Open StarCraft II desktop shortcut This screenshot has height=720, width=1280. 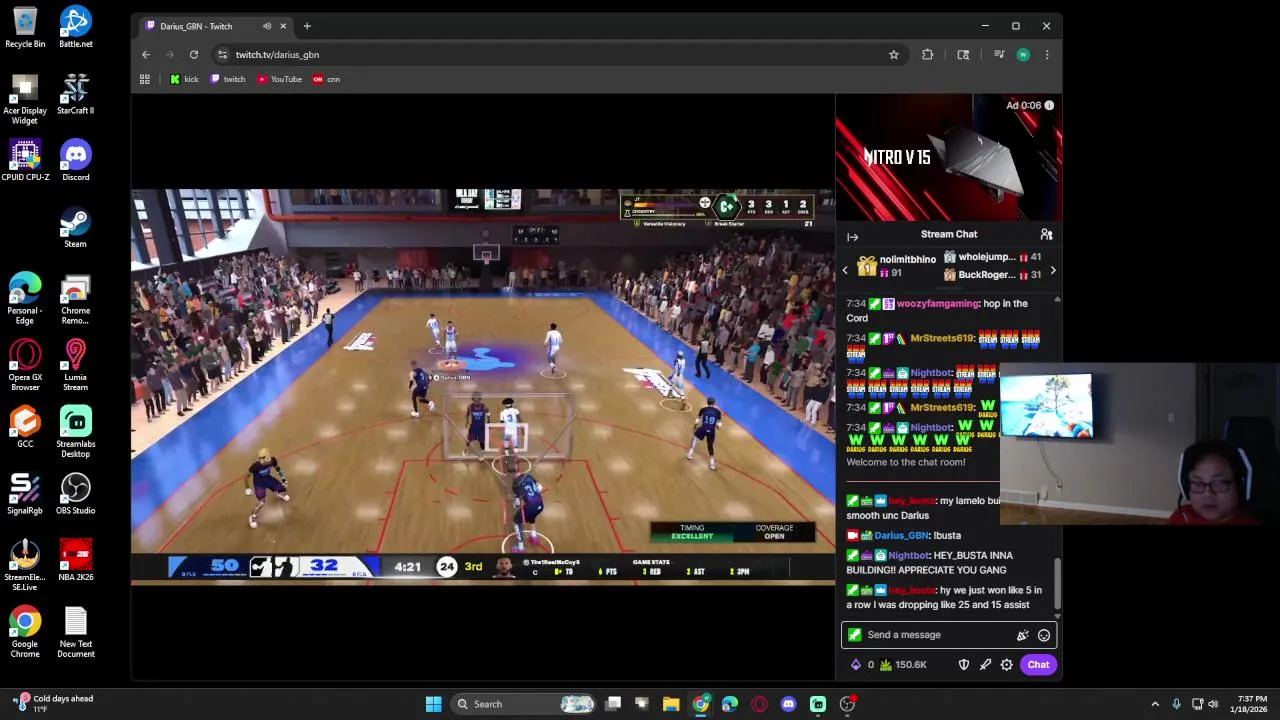[x=75, y=94]
